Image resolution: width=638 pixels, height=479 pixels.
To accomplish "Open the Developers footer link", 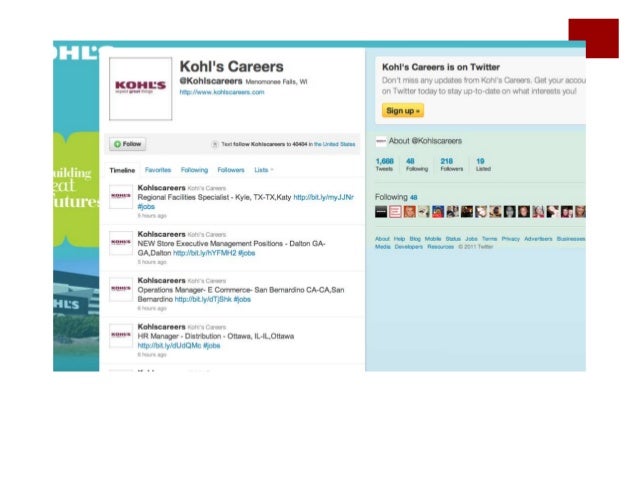I will click(x=409, y=247).
